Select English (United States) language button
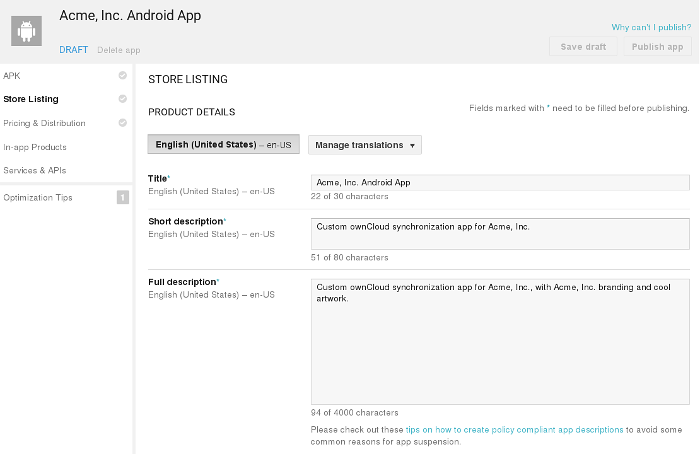 [x=223, y=145]
